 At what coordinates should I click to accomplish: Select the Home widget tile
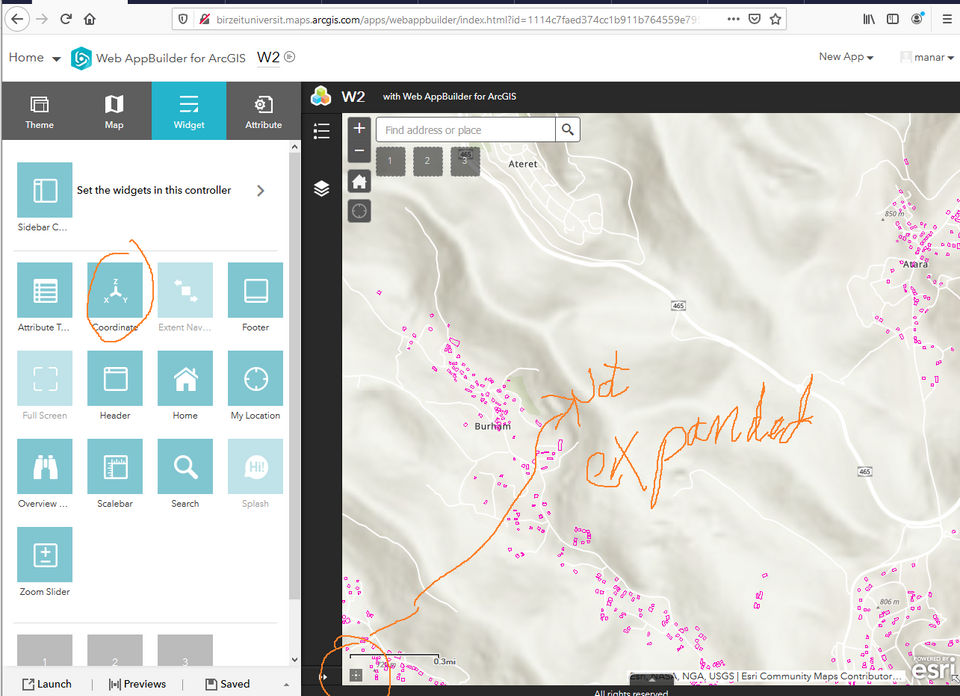point(185,378)
